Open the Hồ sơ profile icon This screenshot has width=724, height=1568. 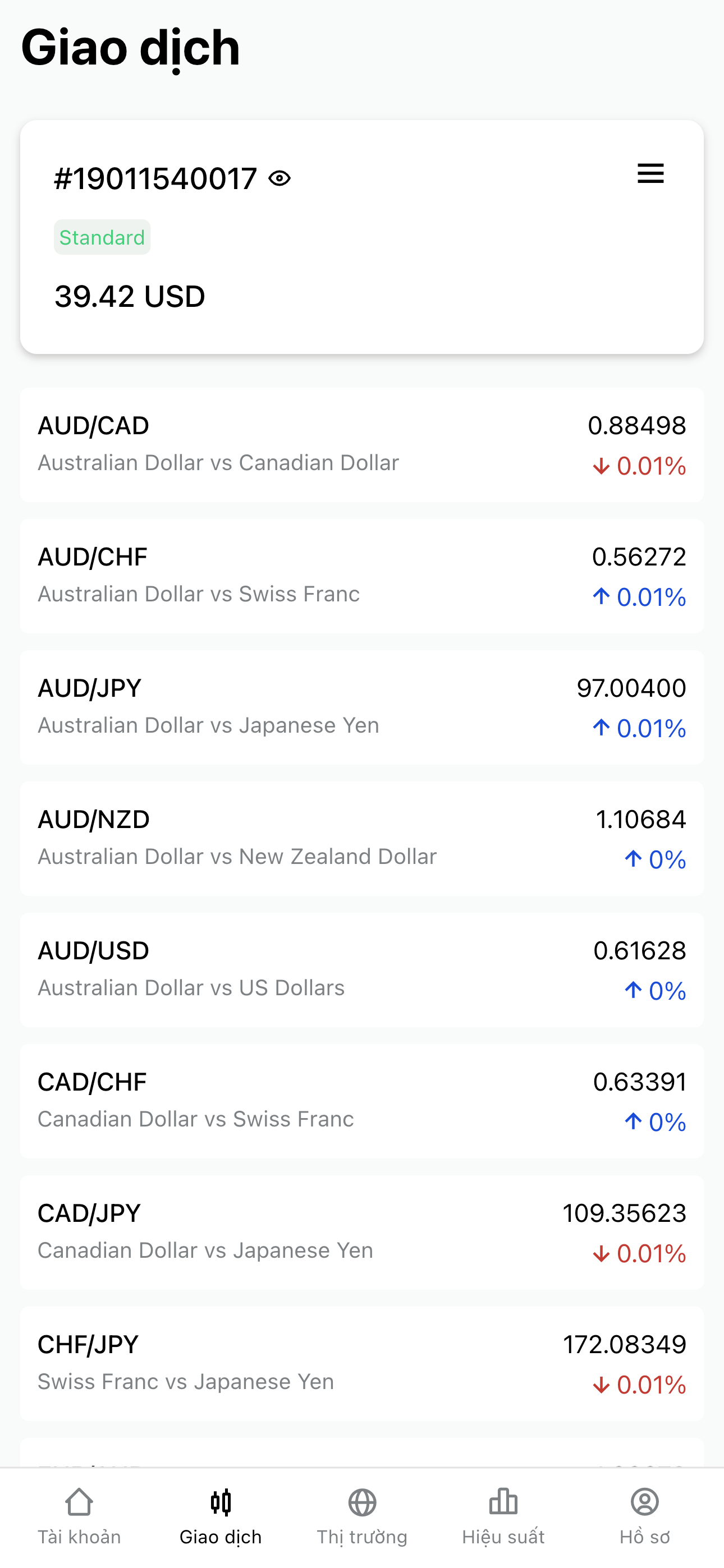[645, 1502]
